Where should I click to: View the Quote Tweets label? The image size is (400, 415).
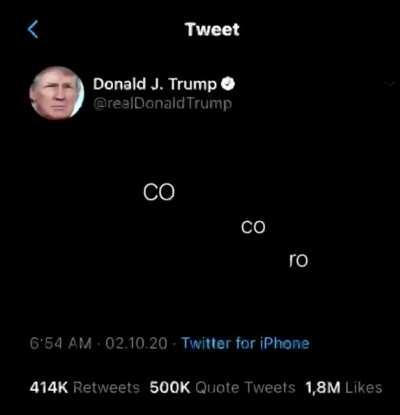pyautogui.click(x=245, y=388)
